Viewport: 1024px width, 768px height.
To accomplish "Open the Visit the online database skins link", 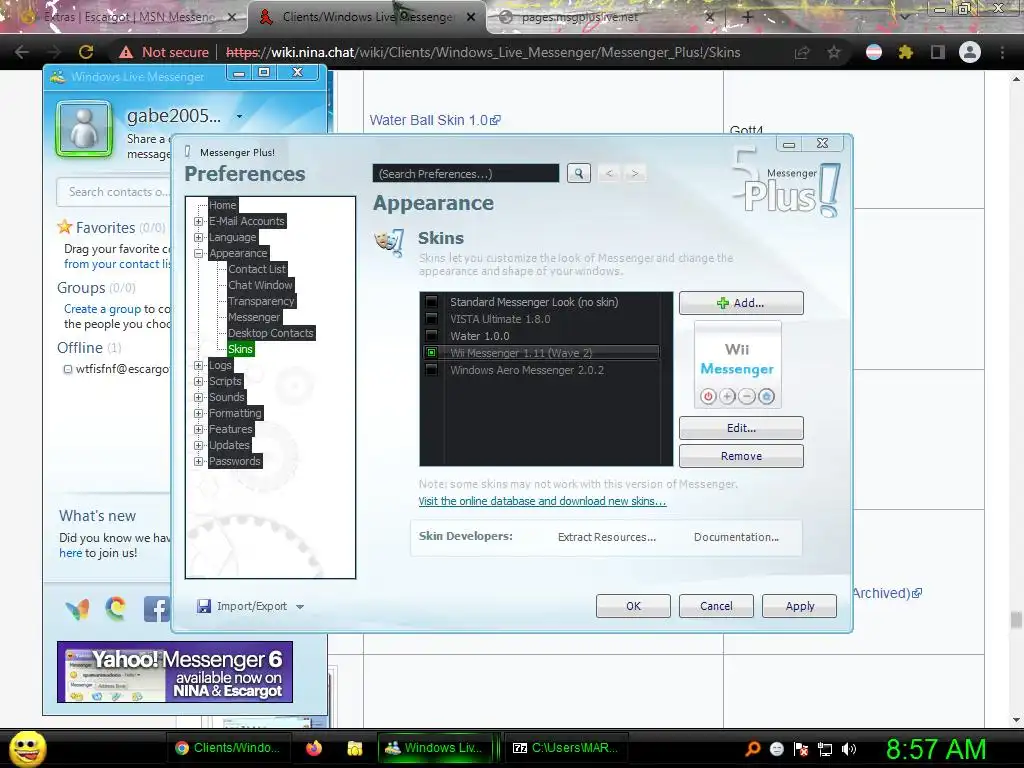I will pos(542,501).
